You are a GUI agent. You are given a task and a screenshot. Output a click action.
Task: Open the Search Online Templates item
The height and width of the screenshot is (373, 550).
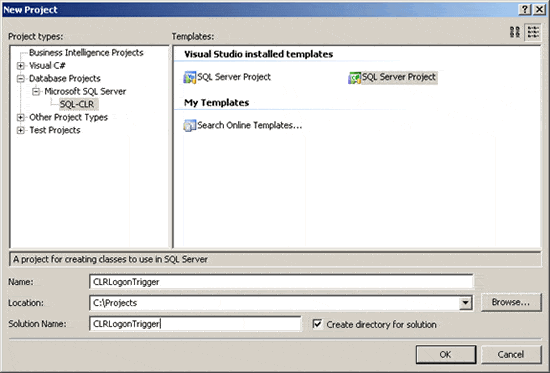click(x=243, y=125)
